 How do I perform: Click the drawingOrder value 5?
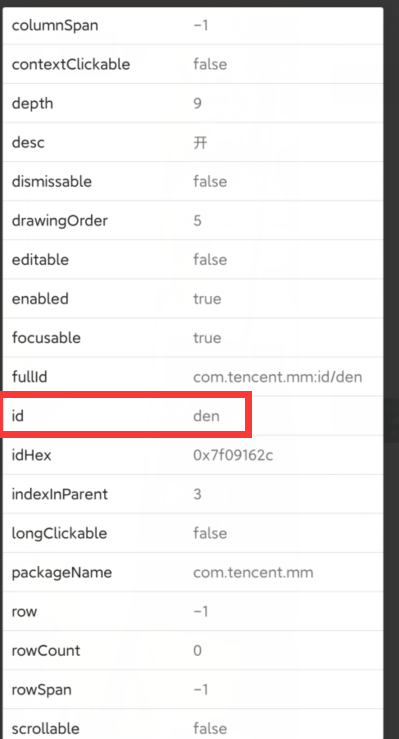[197, 221]
